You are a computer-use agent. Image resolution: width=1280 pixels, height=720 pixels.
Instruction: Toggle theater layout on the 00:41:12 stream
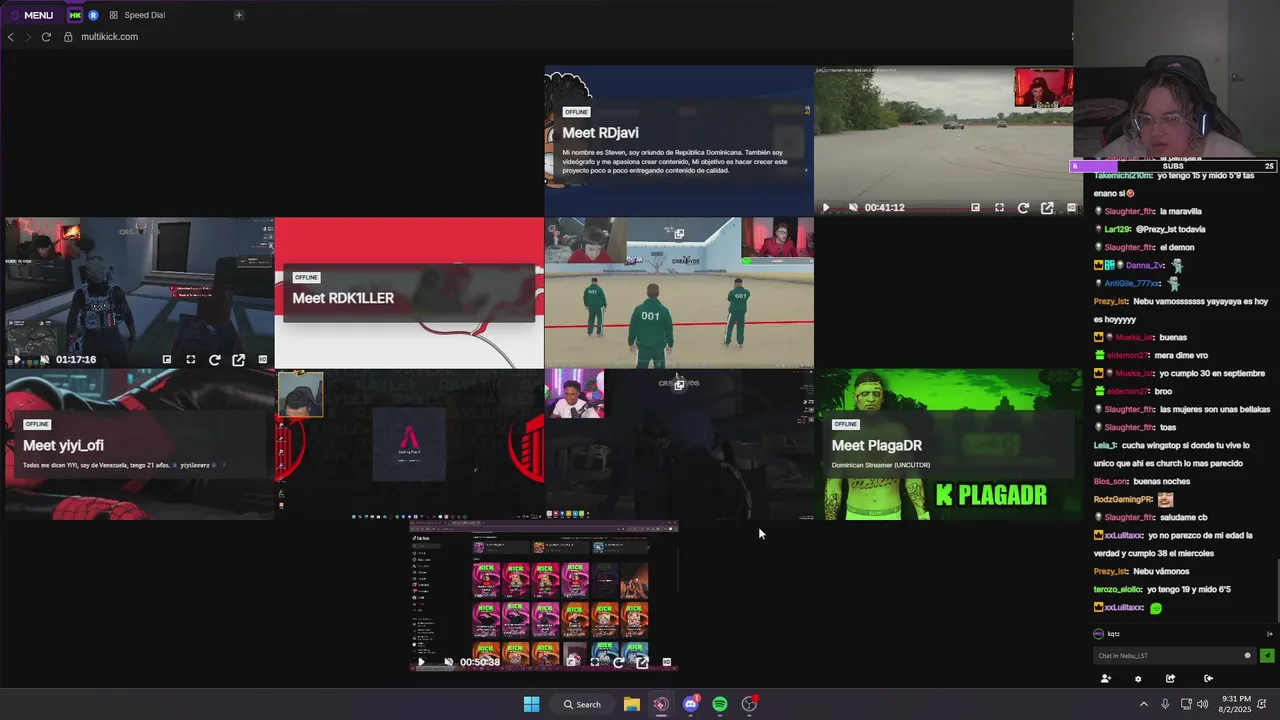coord(1071,208)
